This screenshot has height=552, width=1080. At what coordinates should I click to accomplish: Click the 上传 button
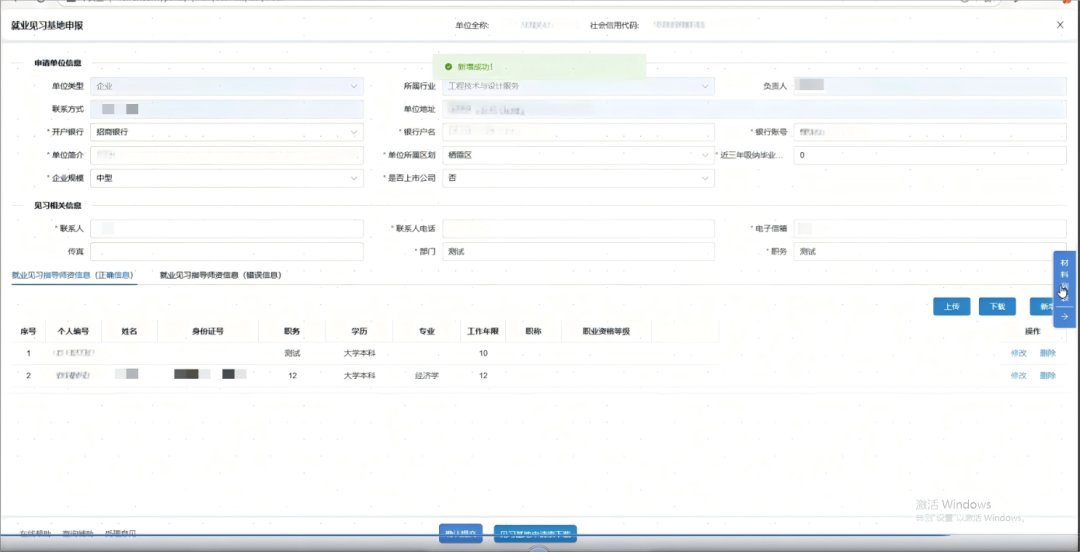[951, 307]
